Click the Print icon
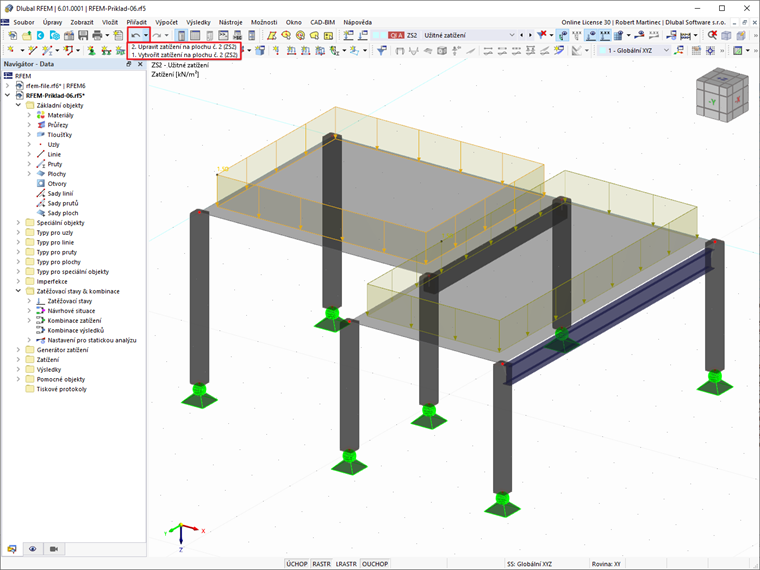Screen dimensions: 760x570 tap(97, 35)
